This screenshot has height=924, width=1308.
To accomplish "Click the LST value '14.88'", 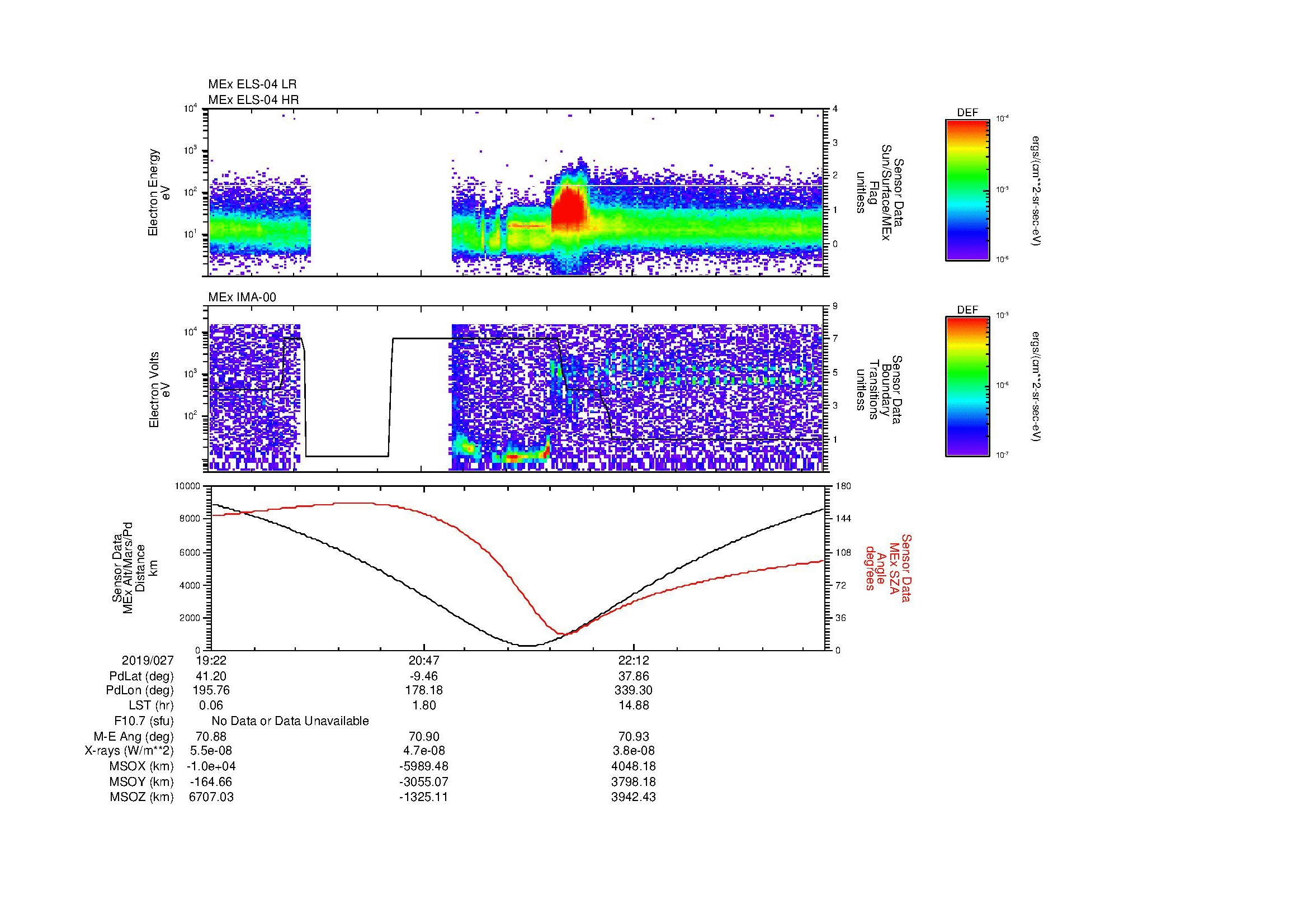I will coord(634,705).
